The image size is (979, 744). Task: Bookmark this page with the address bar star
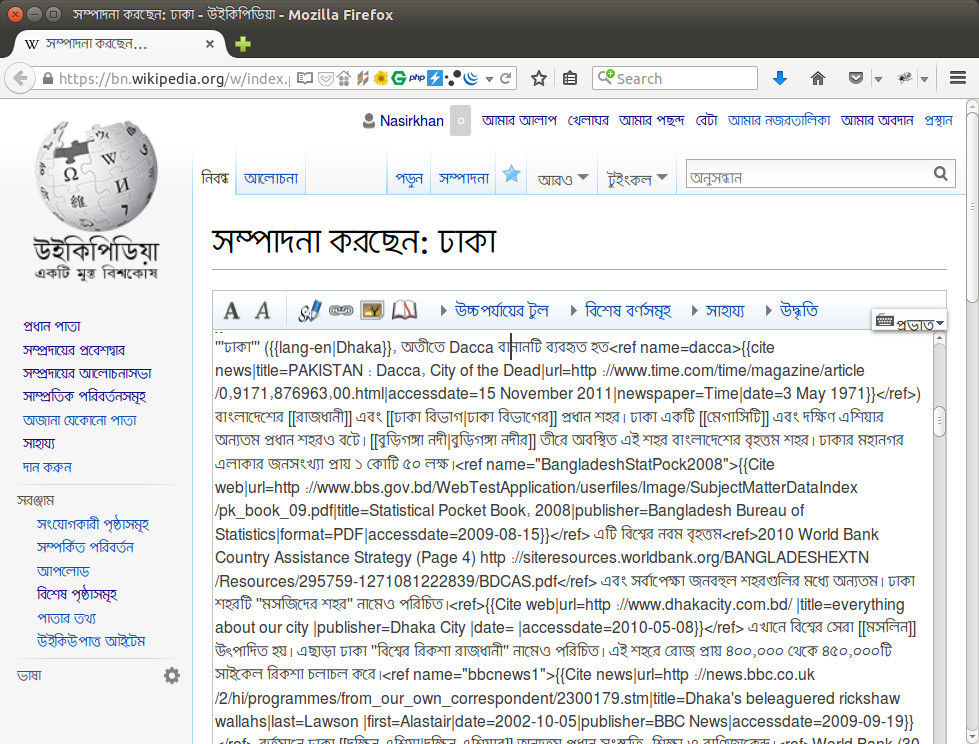click(x=538, y=77)
